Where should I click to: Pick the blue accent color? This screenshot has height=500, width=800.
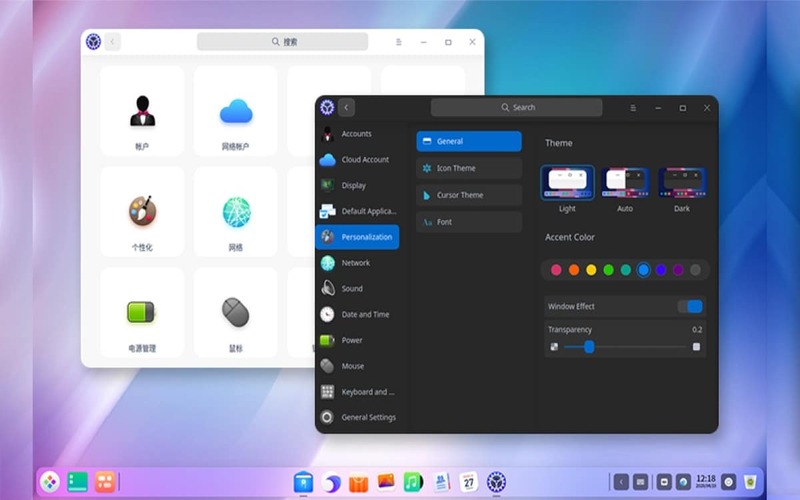point(643,270)
